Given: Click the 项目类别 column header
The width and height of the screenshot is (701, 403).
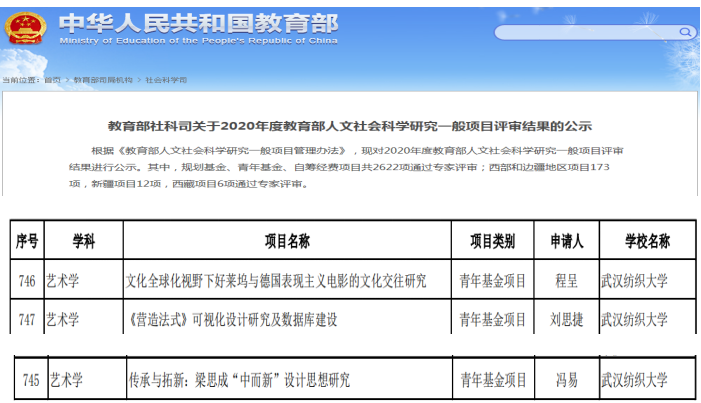Looking at the screenshot, I should pos(492,242).
